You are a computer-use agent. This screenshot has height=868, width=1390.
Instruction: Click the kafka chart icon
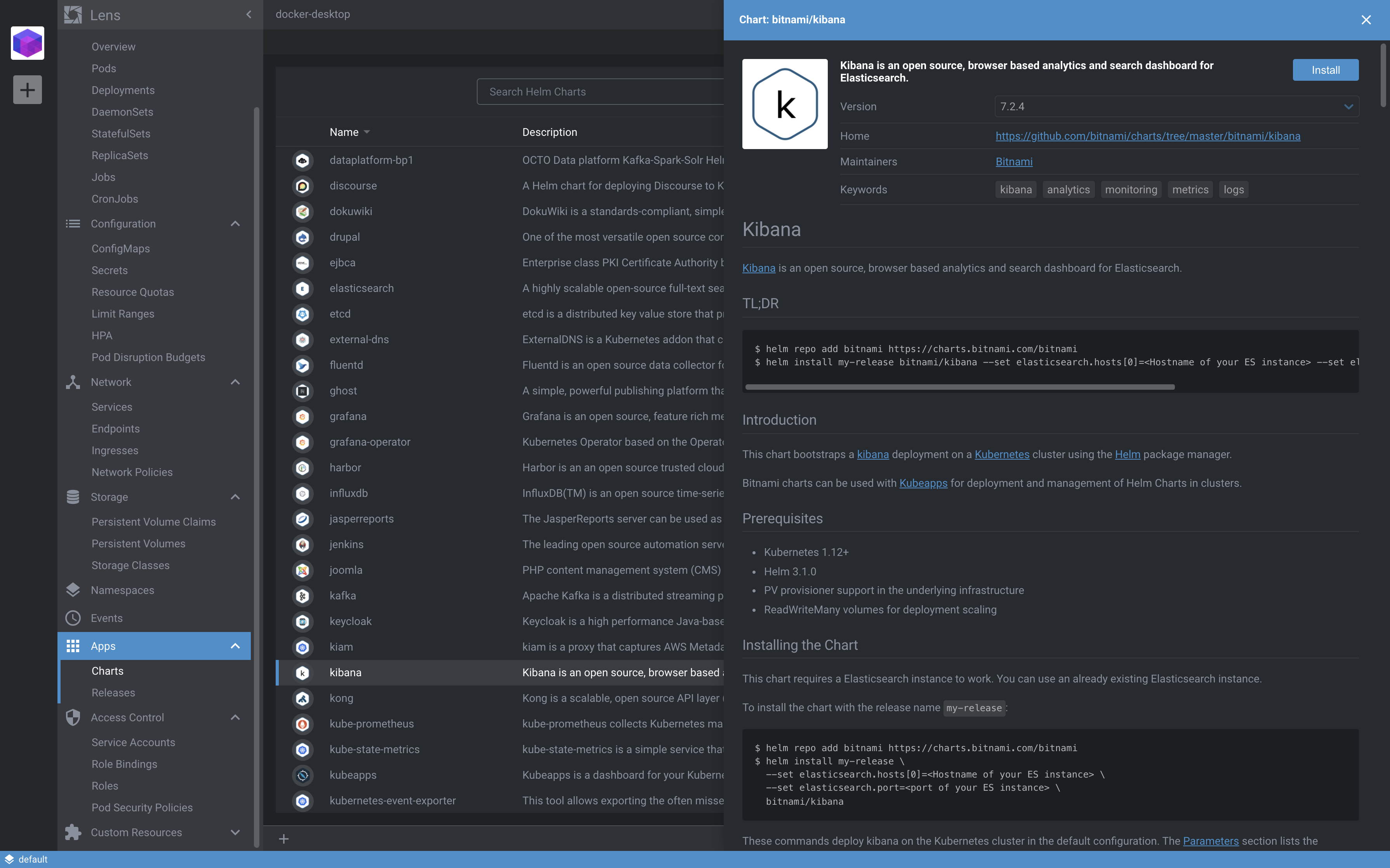click(302, 596)
